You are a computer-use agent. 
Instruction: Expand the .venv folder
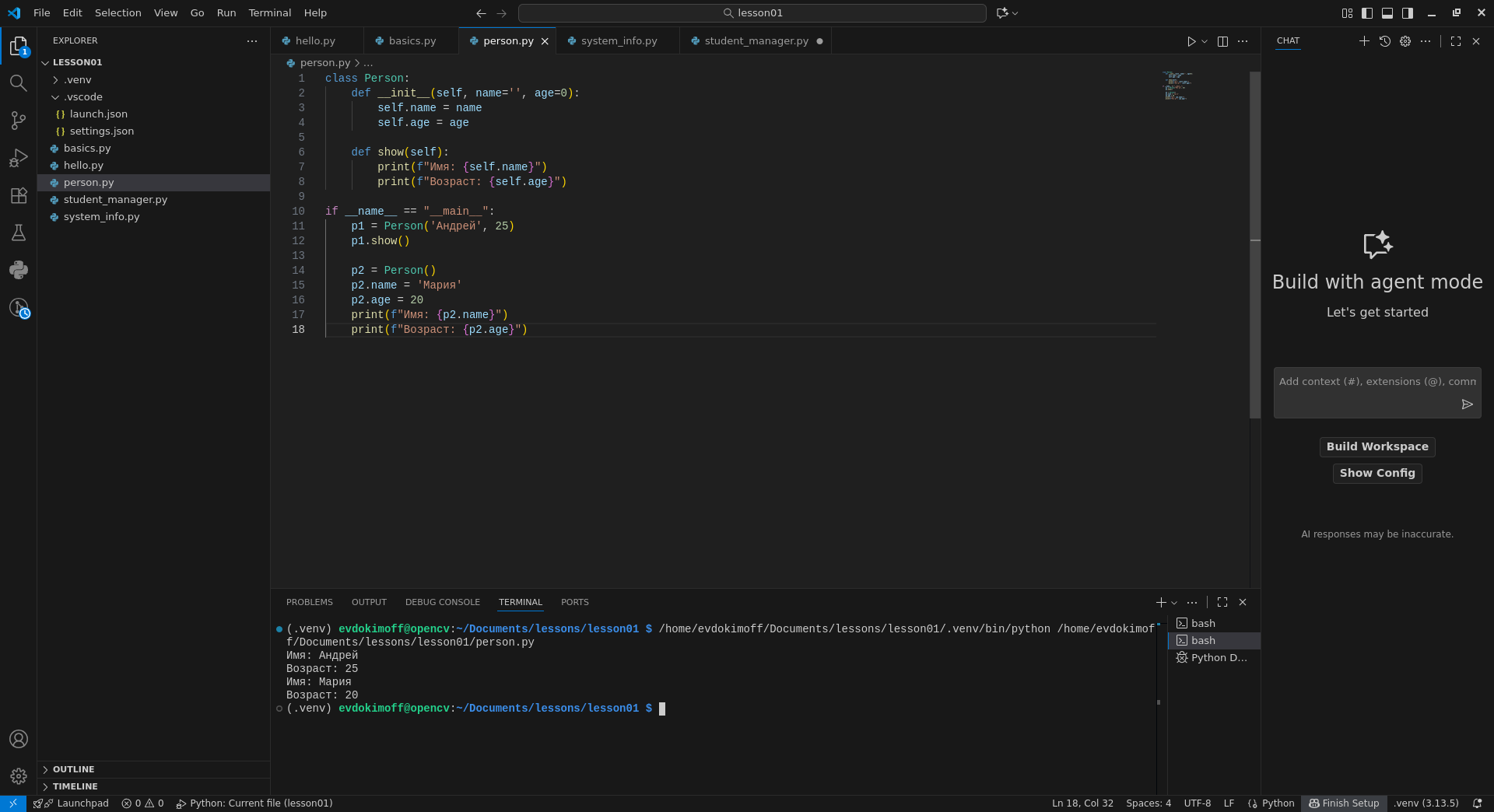coord(78,80)
